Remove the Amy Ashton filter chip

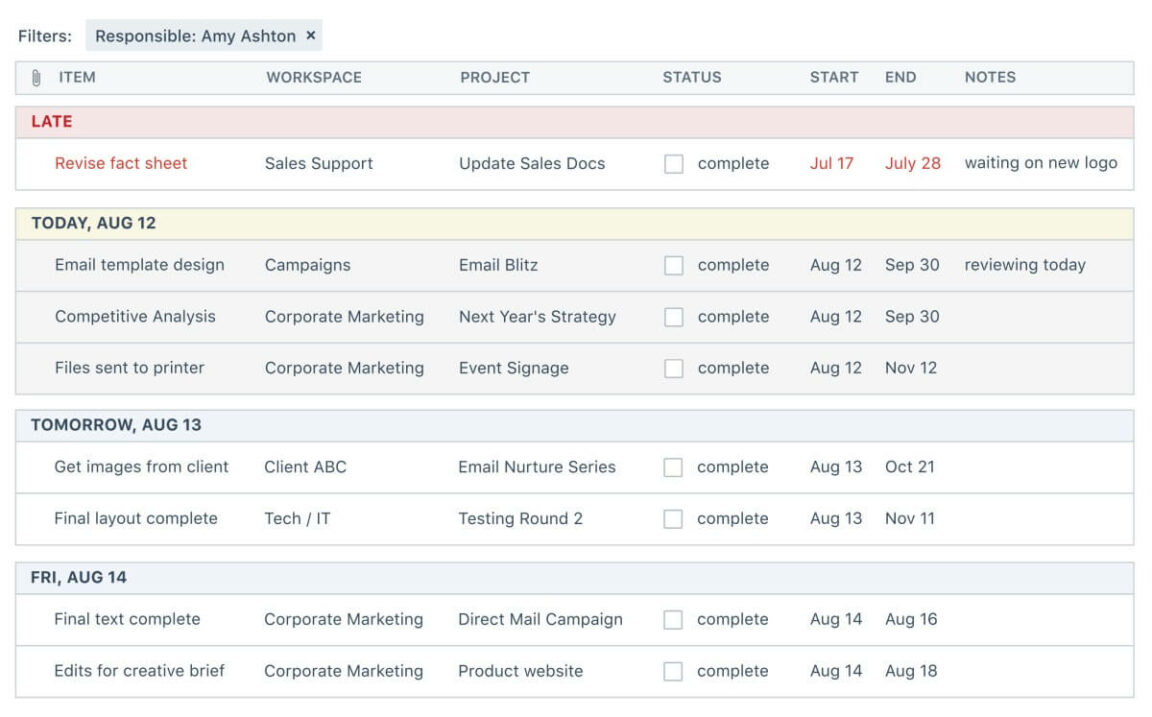[310, 35]
